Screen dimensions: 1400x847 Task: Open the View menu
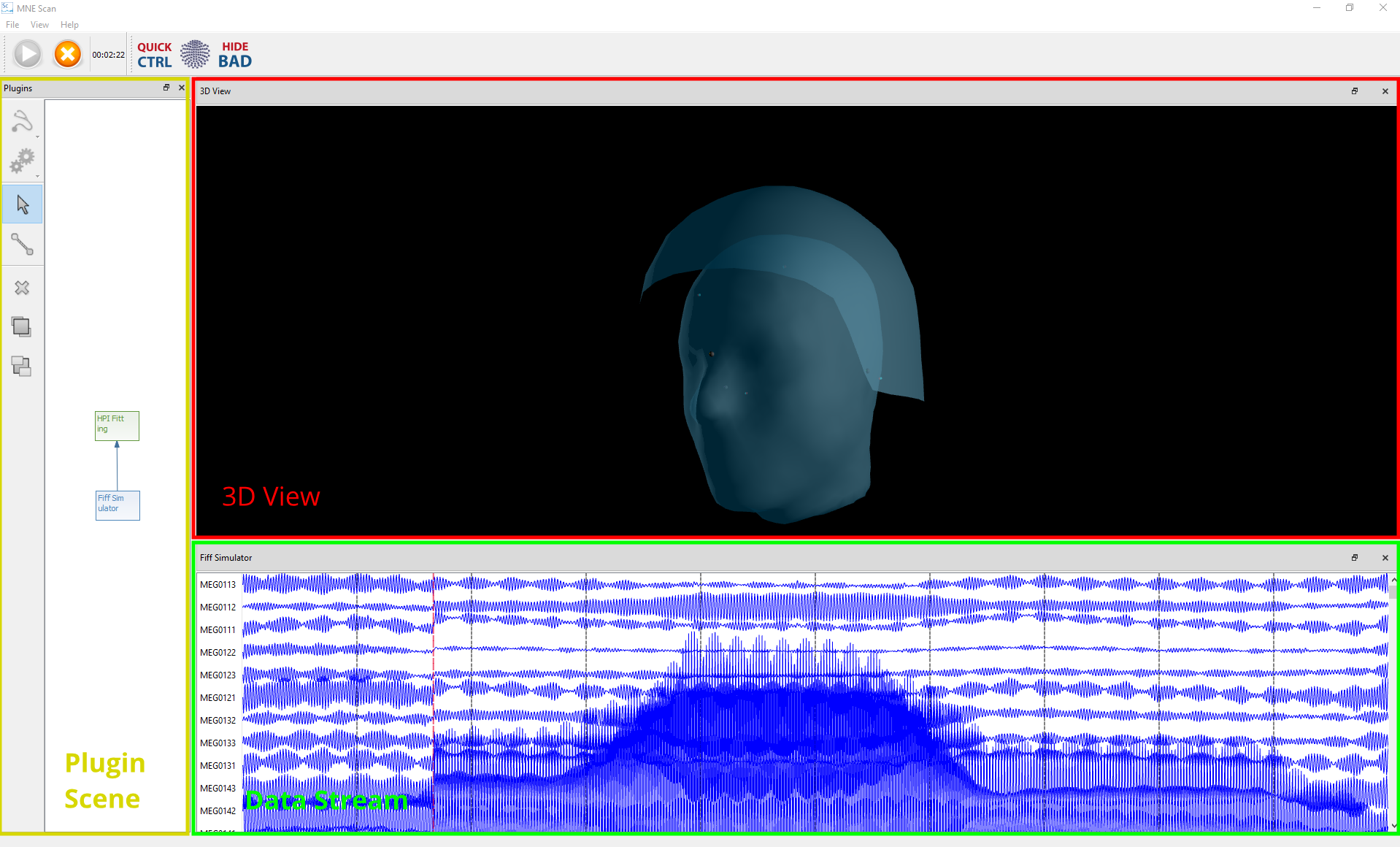coord(39,25)
